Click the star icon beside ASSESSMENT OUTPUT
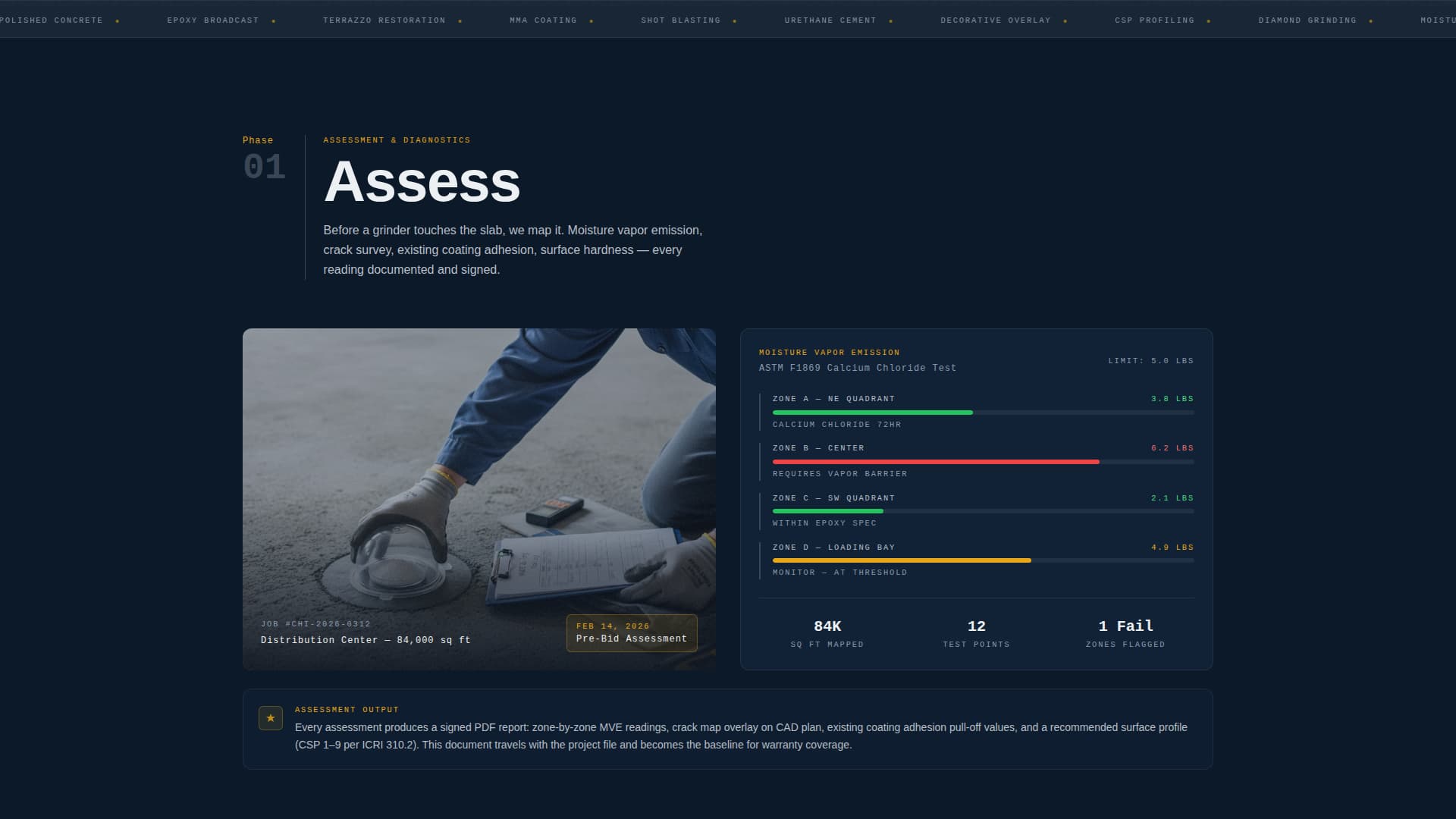 tap(270, 717)
